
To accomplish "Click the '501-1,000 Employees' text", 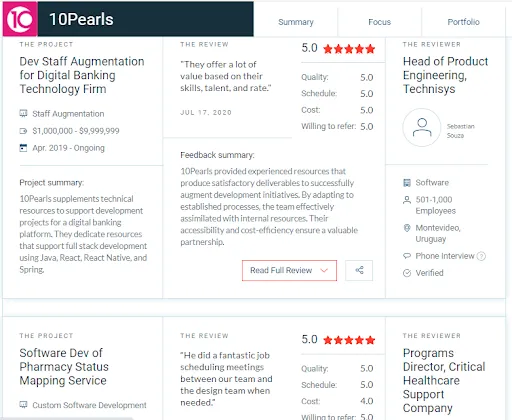I will (435, 205).
